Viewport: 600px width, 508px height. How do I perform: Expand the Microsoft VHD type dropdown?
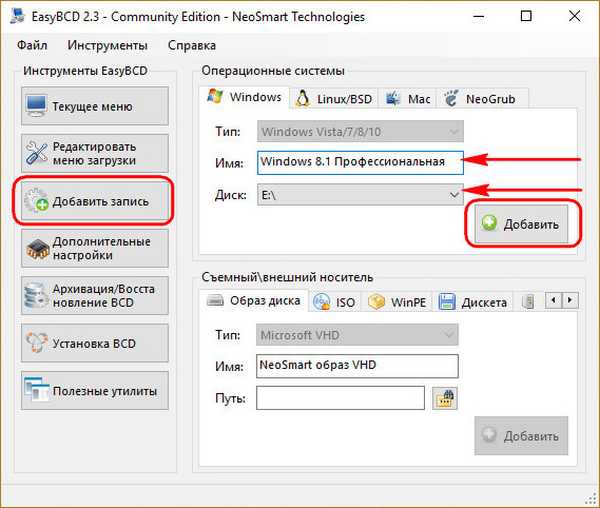[x=447, y=334]
